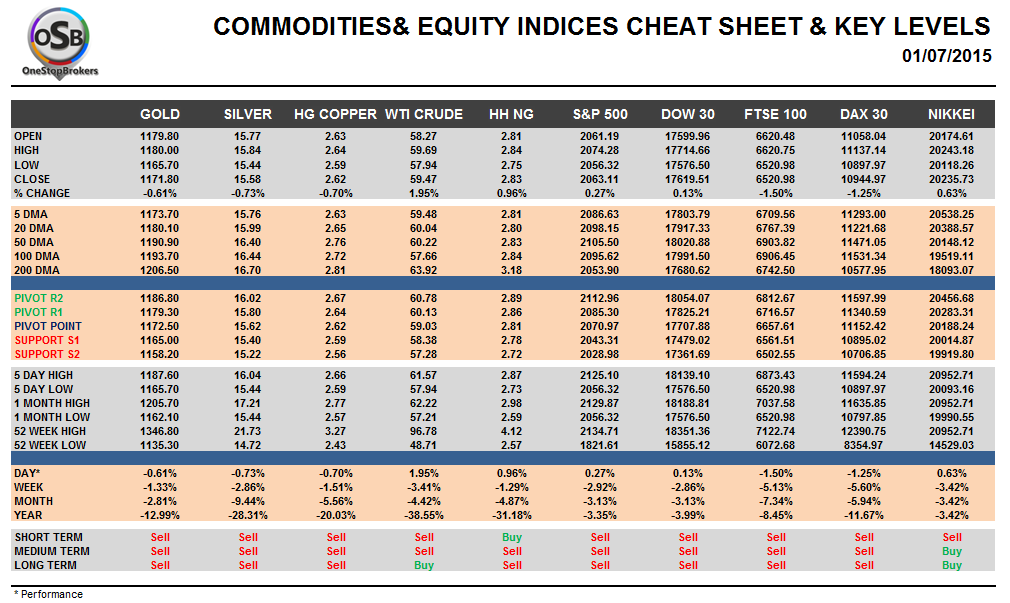Click WTI Crude long term Buy signal

tap(424, 565)
